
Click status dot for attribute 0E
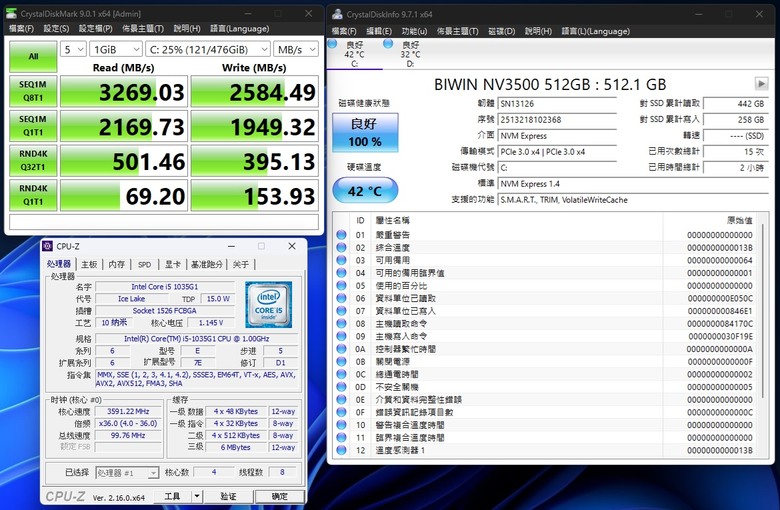[341, 400]
